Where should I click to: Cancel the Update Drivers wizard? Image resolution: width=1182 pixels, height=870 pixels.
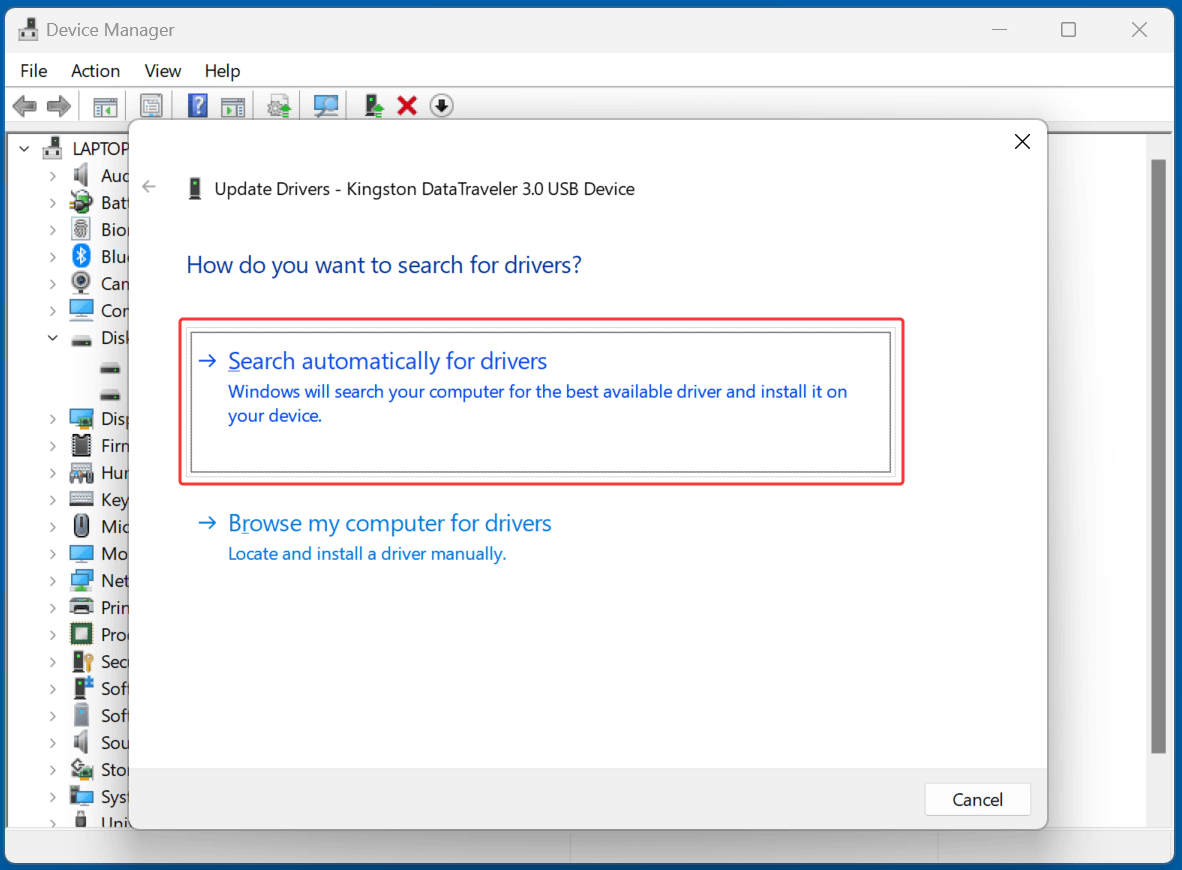pyautogui.click(x=977, y=799)
